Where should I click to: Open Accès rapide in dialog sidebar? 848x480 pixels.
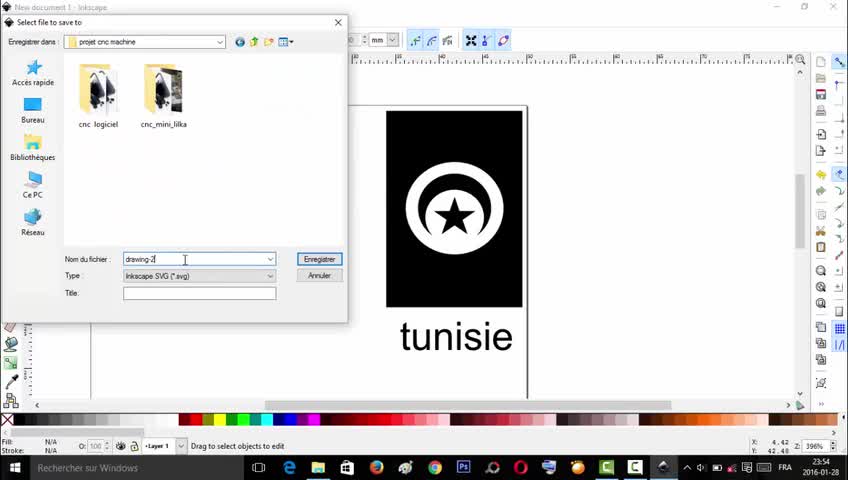tap(33, 73)
